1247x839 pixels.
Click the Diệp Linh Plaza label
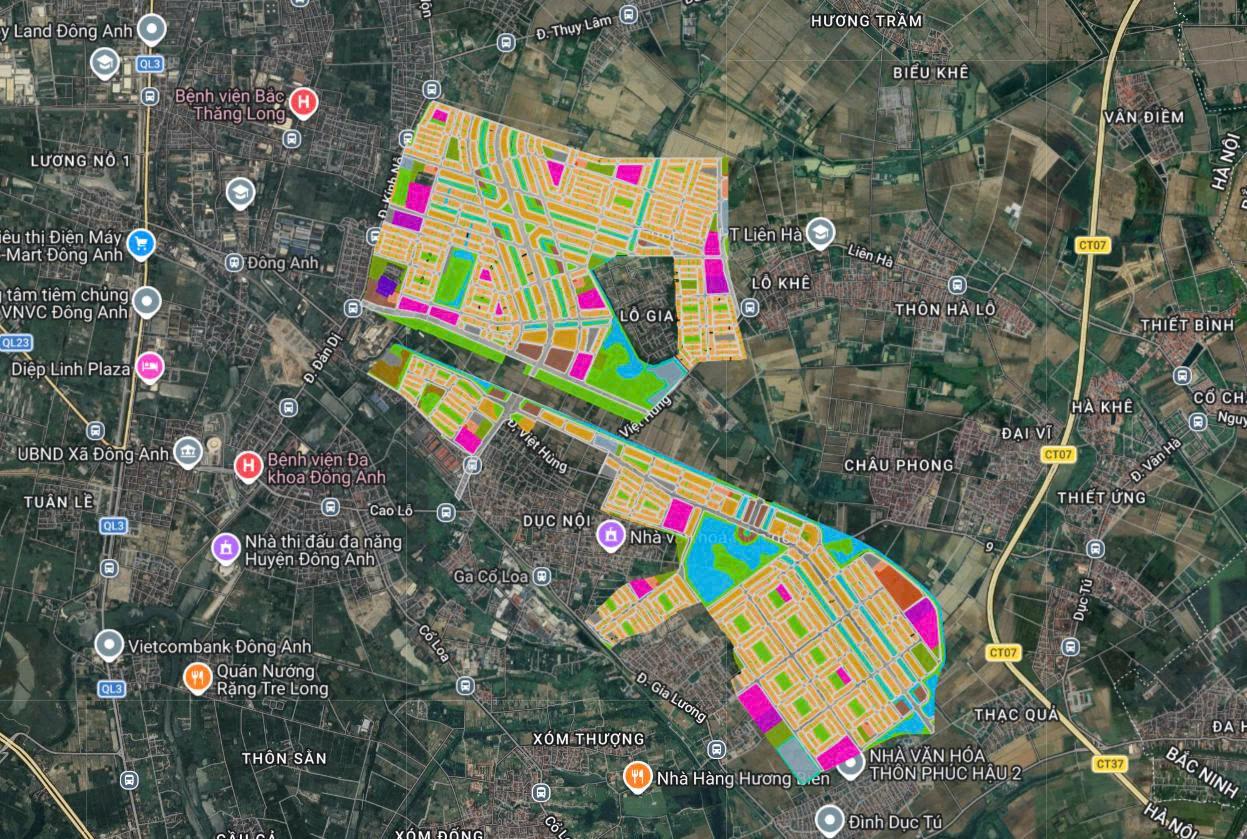[71, 369]
